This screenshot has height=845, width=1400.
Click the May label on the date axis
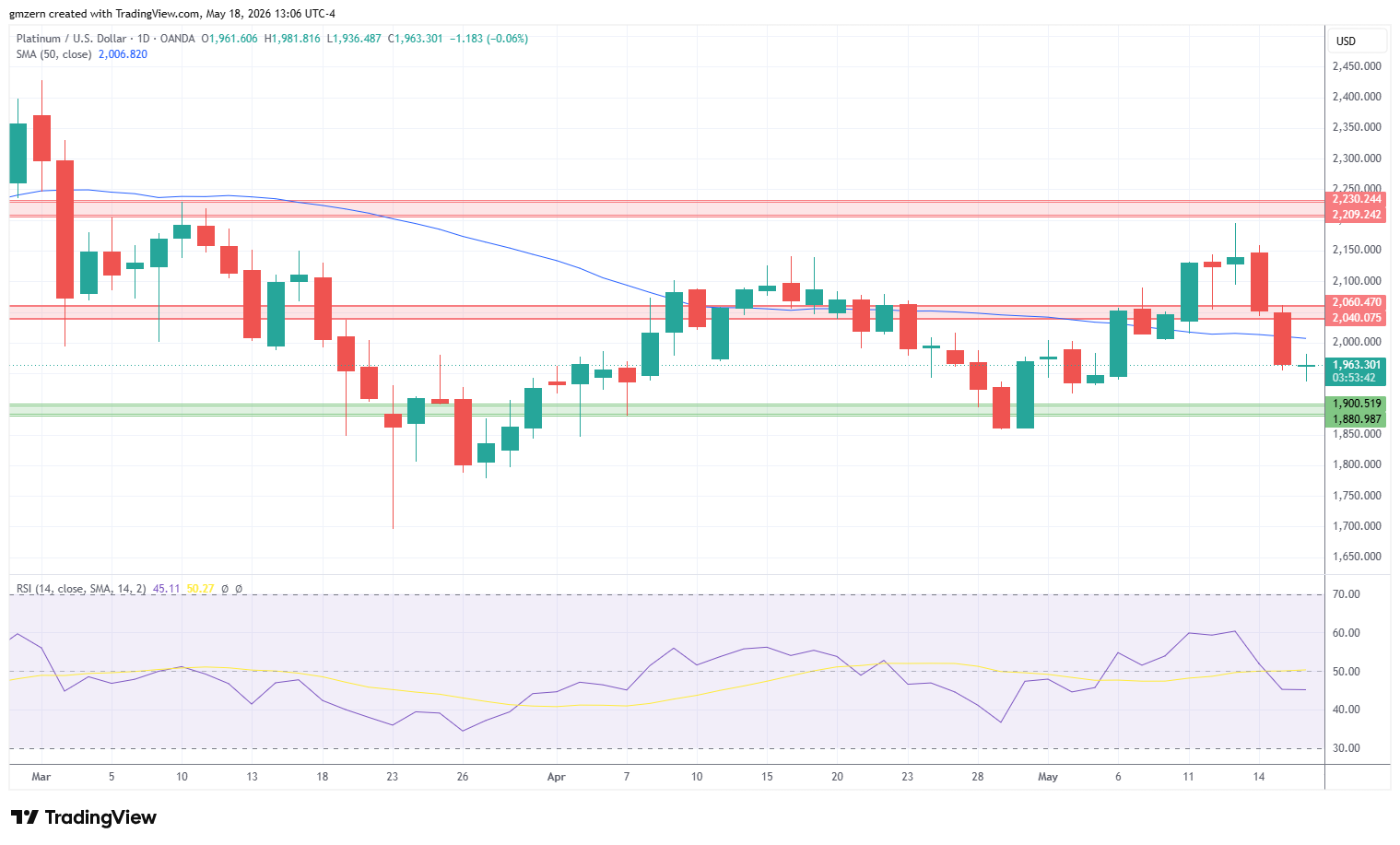[1048, 777]
